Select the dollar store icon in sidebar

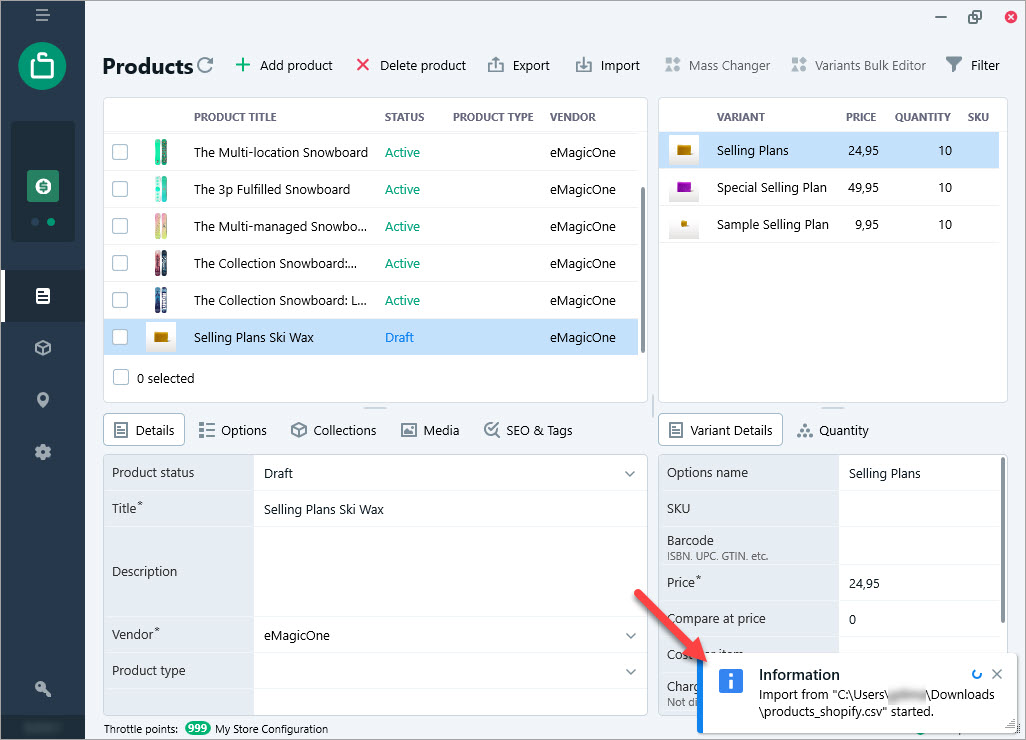click(x=43, y=186)
